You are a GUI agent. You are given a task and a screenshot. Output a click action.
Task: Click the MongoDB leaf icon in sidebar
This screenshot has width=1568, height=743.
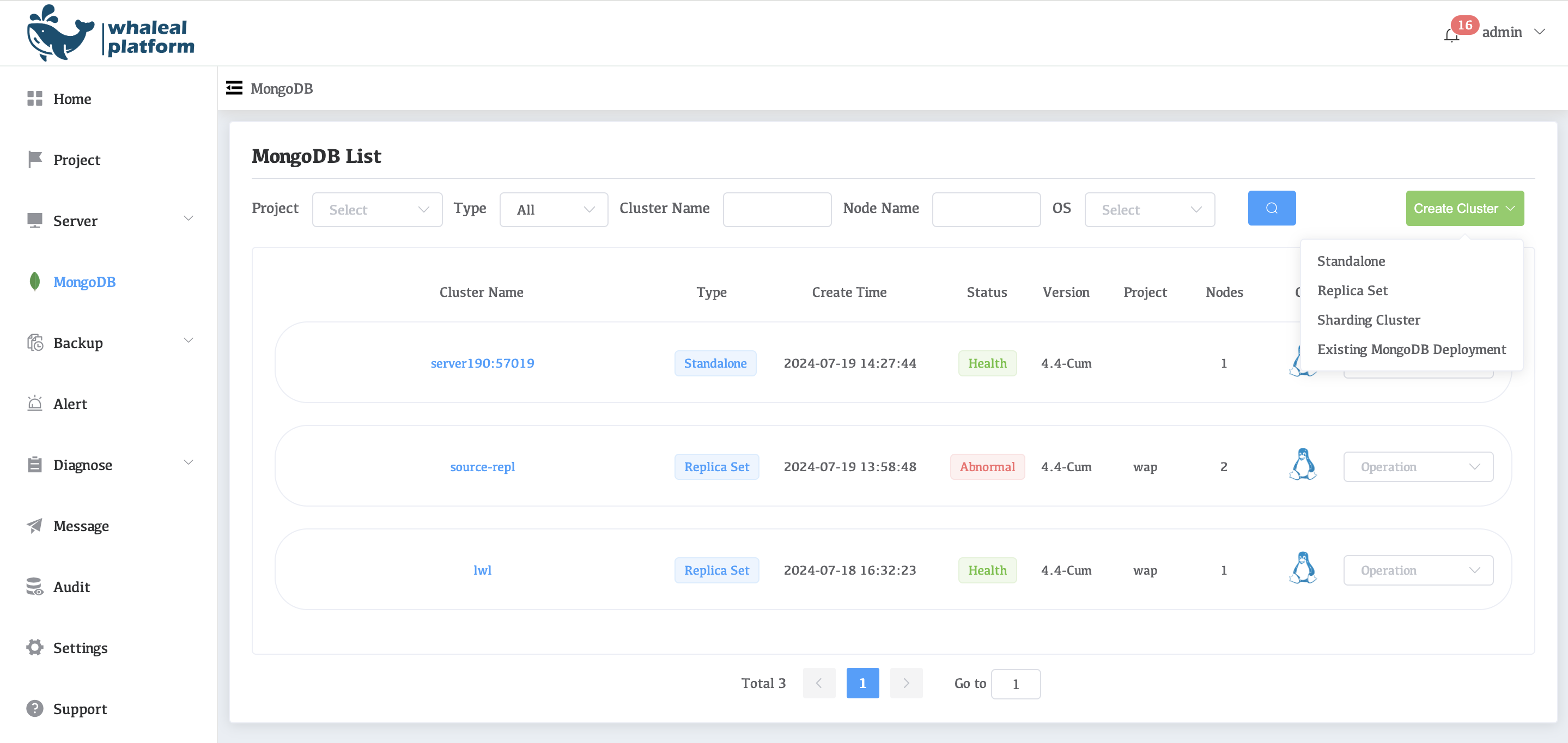(35, 281)
